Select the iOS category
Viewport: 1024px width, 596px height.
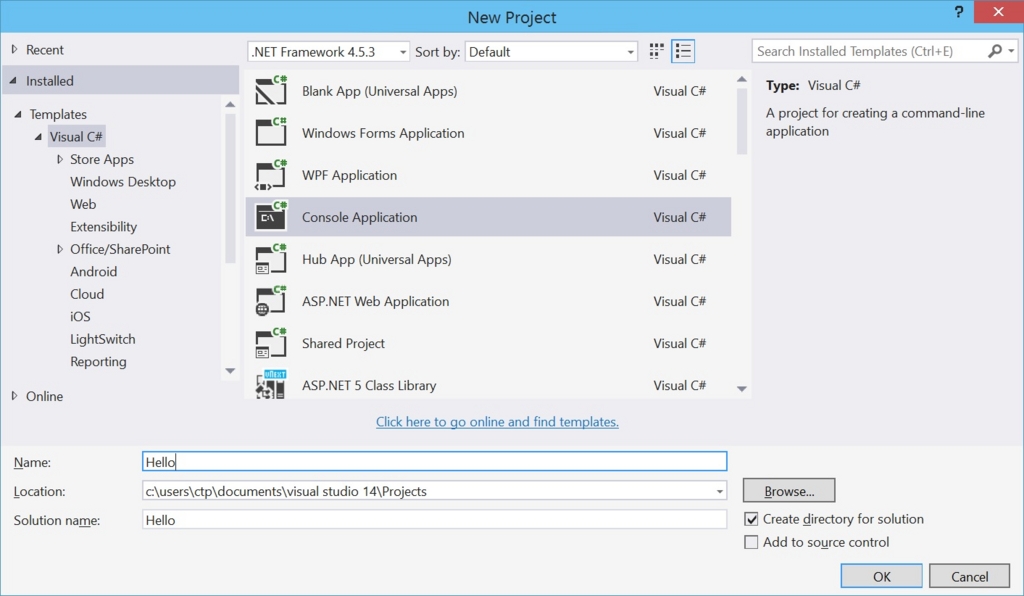(80, 316)
